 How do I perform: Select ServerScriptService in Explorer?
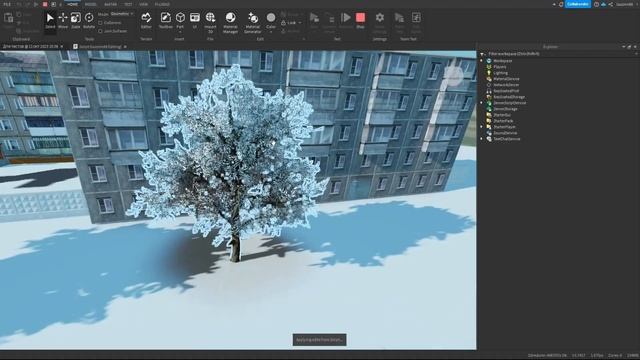509,103
